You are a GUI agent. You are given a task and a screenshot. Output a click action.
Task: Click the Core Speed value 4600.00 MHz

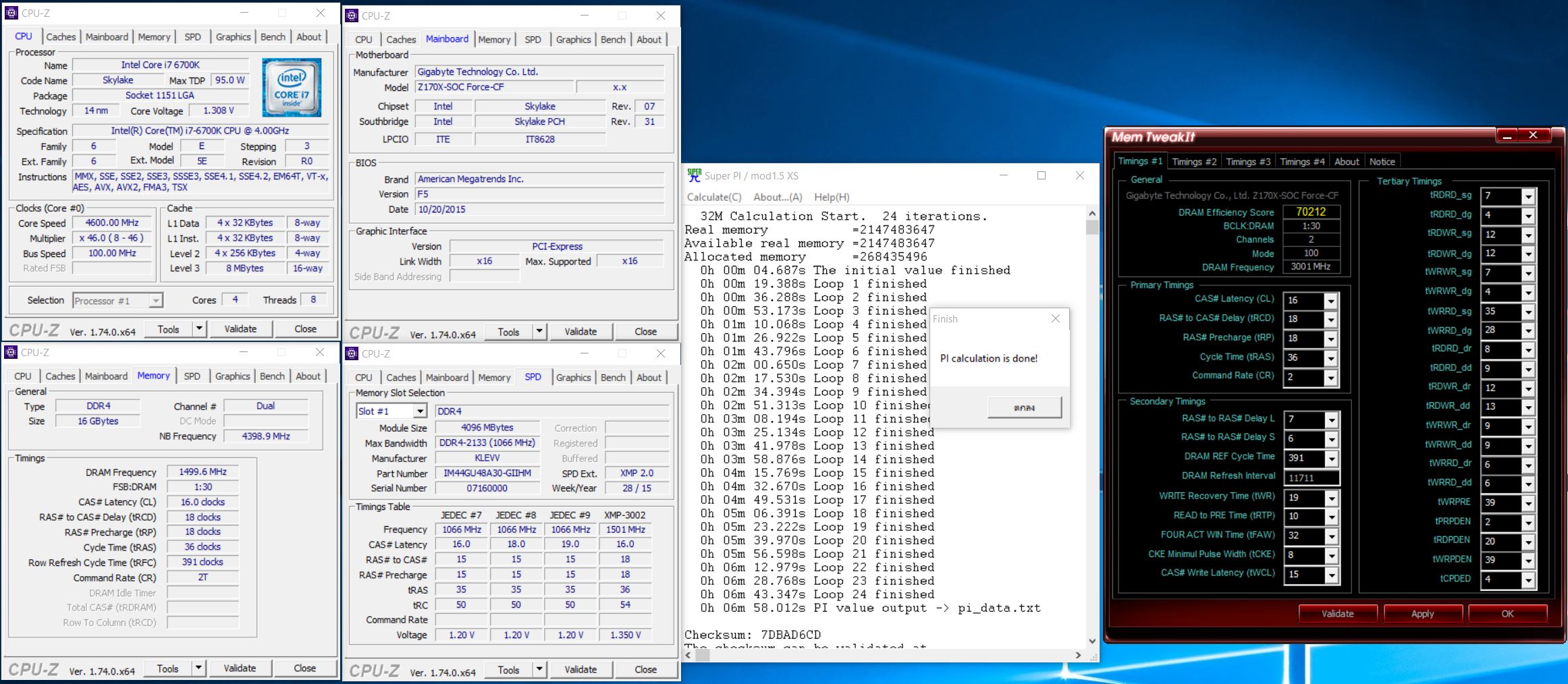[112, 223]
